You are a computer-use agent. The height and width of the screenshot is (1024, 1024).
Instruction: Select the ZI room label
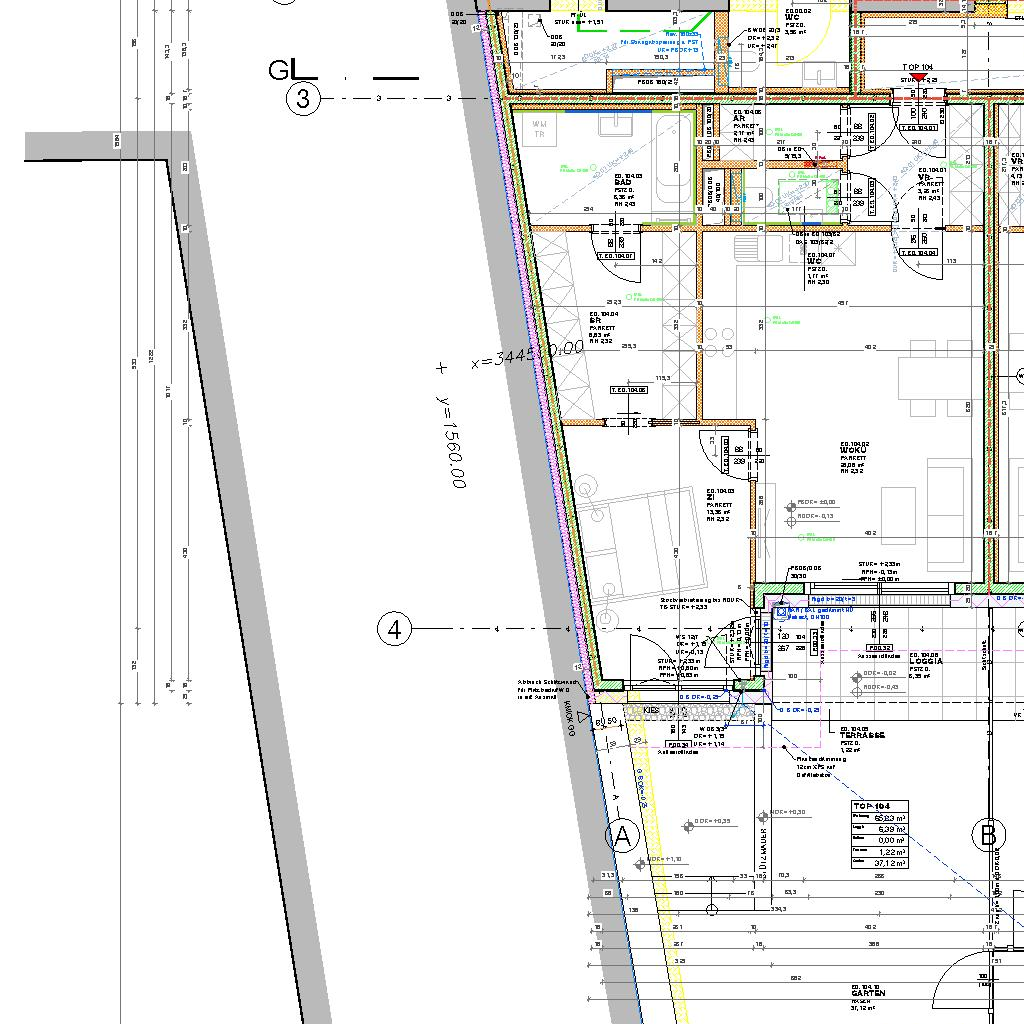click(711, 498)
